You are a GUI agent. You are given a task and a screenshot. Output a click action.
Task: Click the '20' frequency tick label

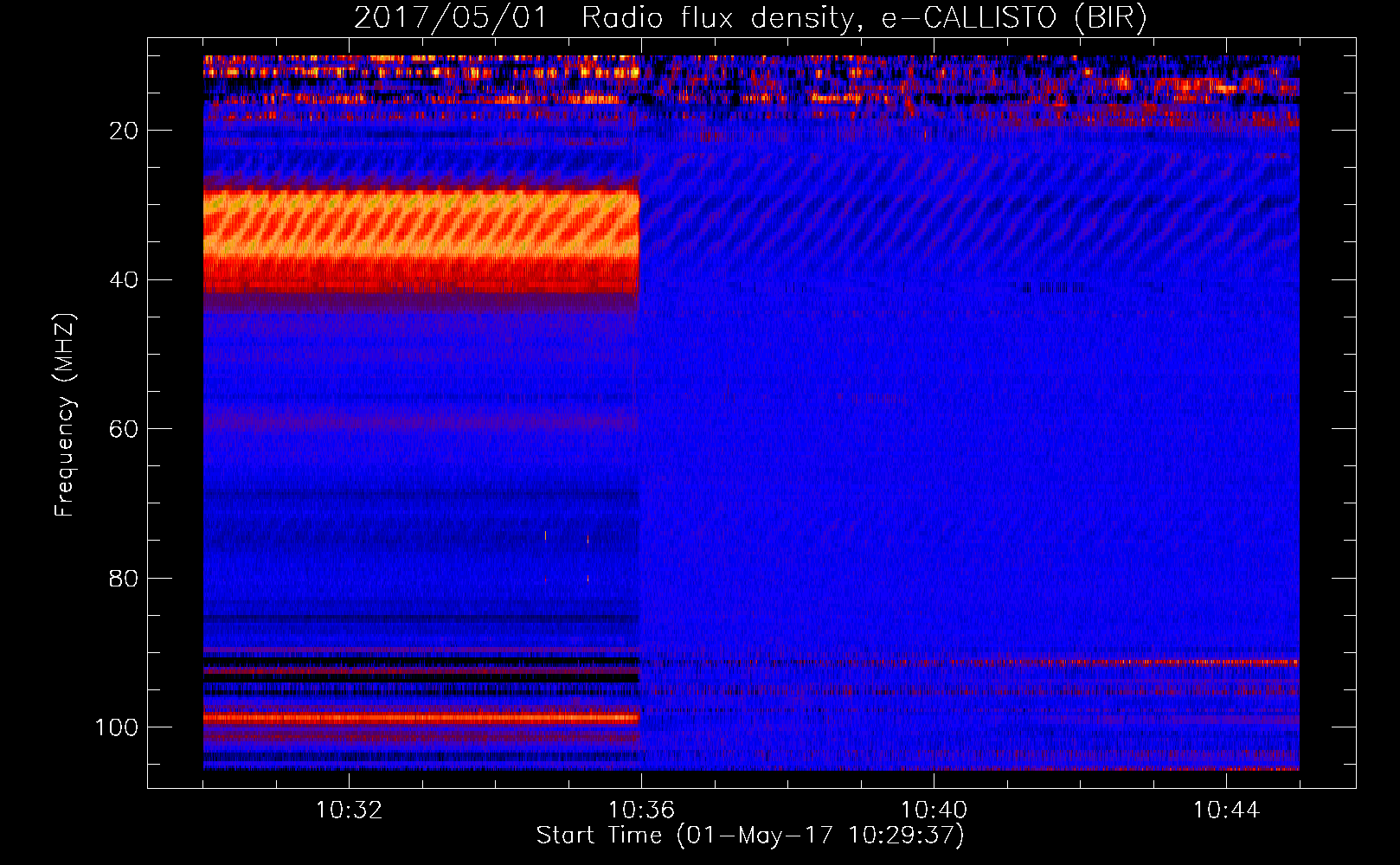point(124,131)
